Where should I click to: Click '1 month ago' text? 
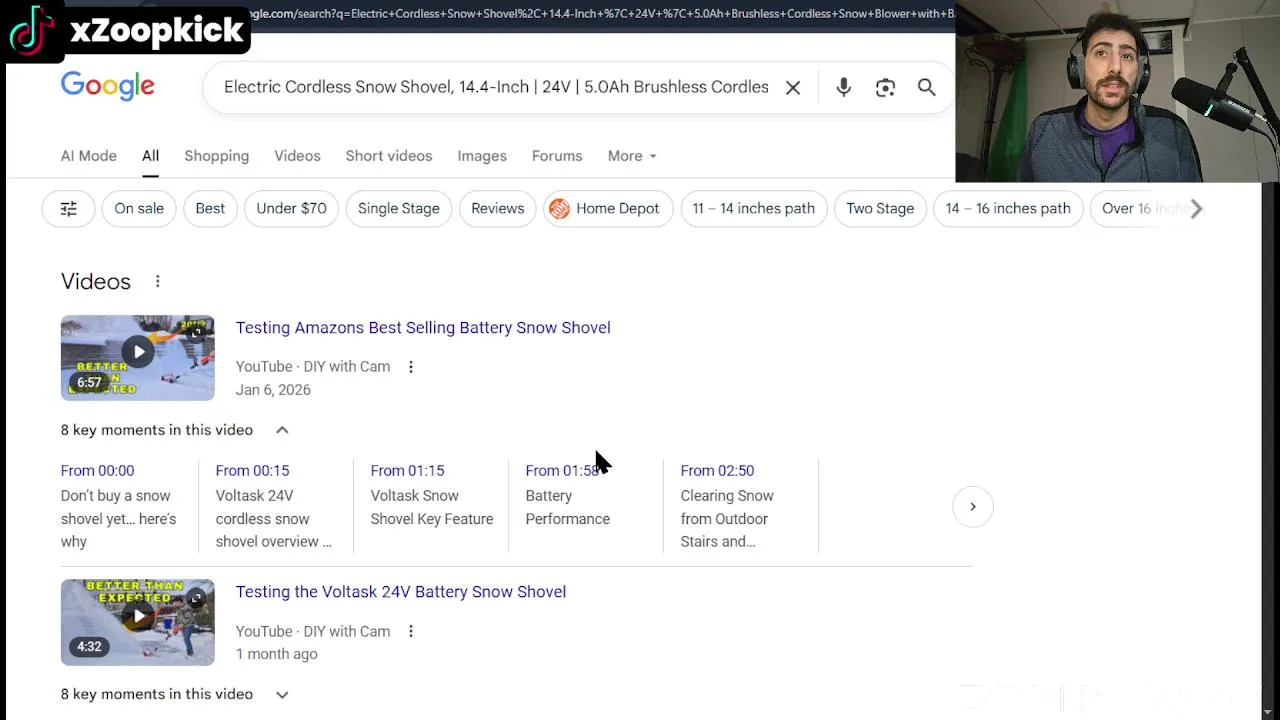276,654
